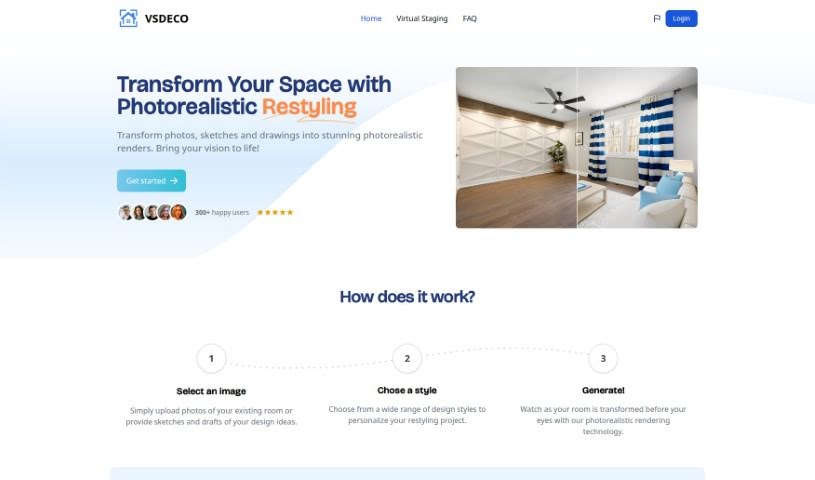Image resolution: width=815 pixels, height=480 pixels.
Task: Click the empty room before image
Action: point(516,147)
